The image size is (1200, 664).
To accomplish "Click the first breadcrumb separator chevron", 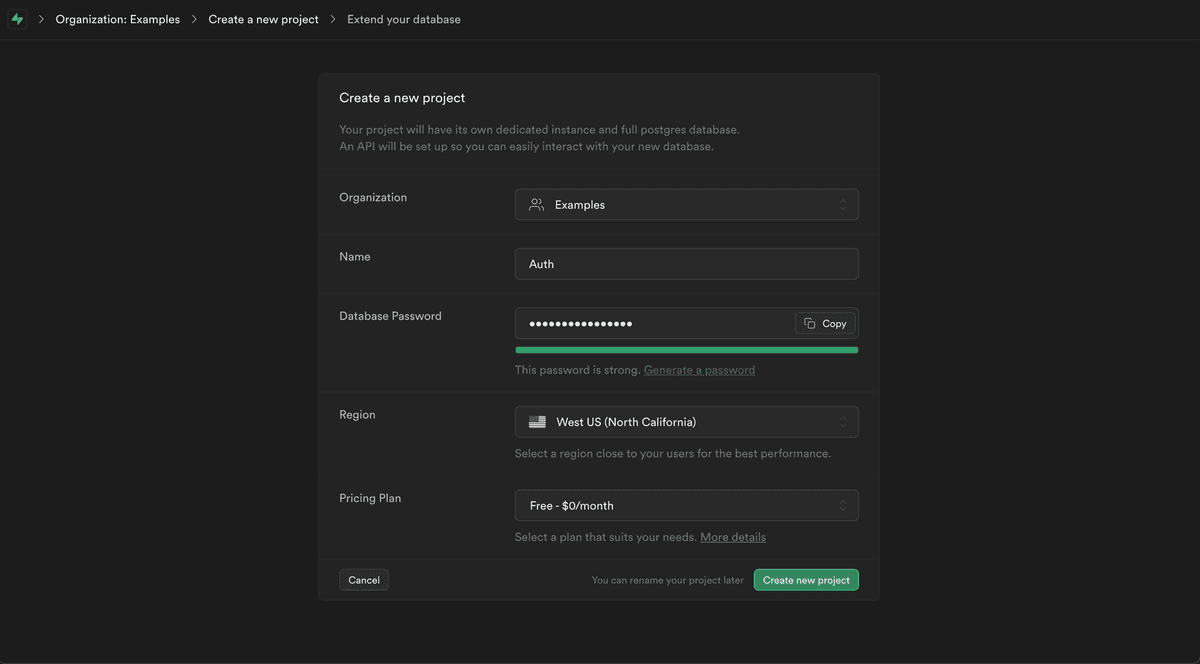I will pos(41,19).
